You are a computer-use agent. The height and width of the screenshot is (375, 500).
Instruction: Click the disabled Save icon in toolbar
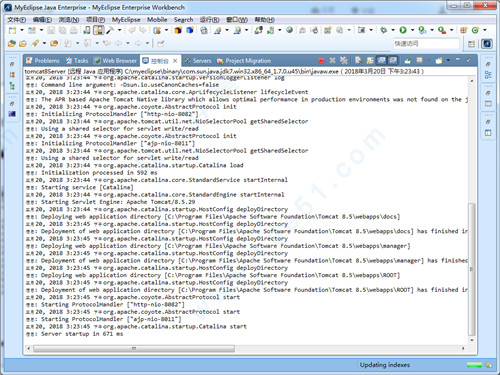point(51,30)
